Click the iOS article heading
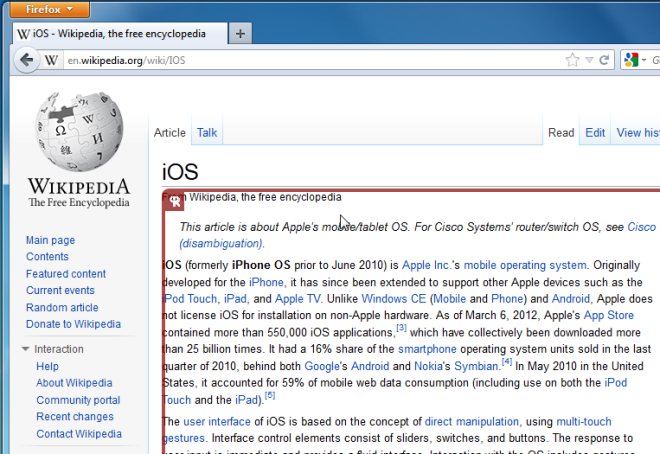 180,172
